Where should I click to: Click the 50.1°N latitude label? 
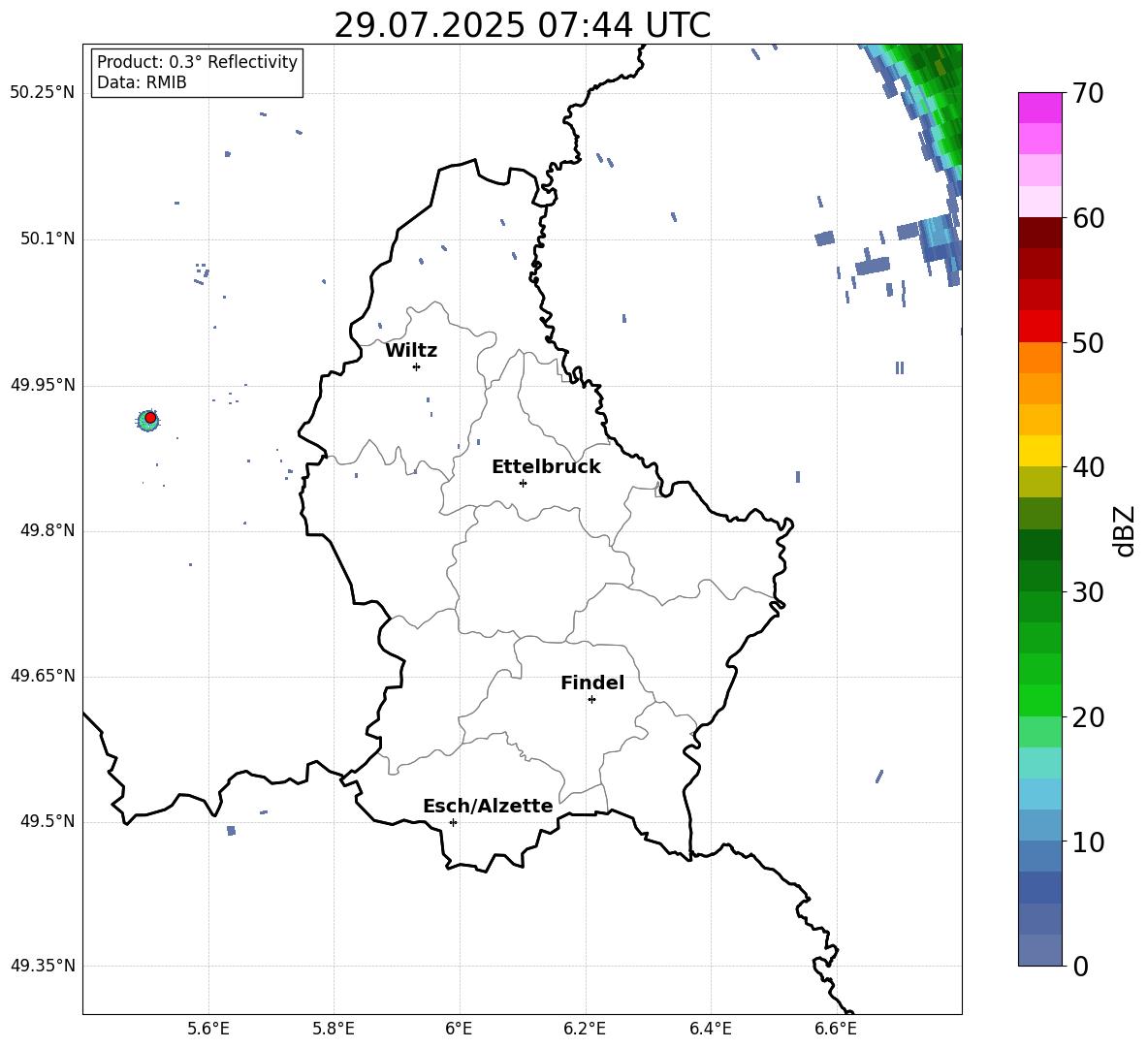48,238
